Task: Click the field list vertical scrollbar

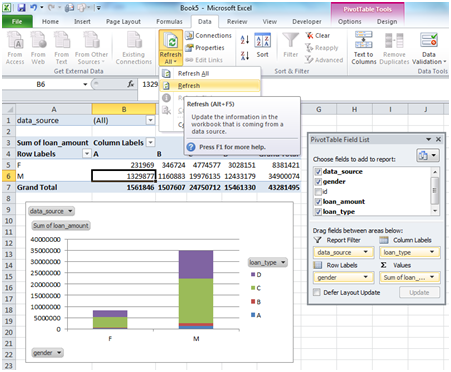Action: point(434,191)
